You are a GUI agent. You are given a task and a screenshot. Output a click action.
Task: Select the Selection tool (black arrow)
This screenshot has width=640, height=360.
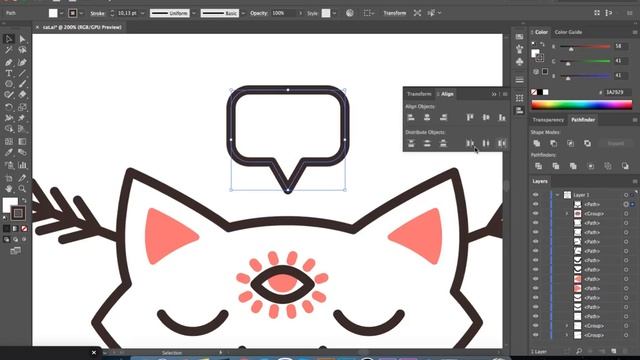click(x=9, y=39)
